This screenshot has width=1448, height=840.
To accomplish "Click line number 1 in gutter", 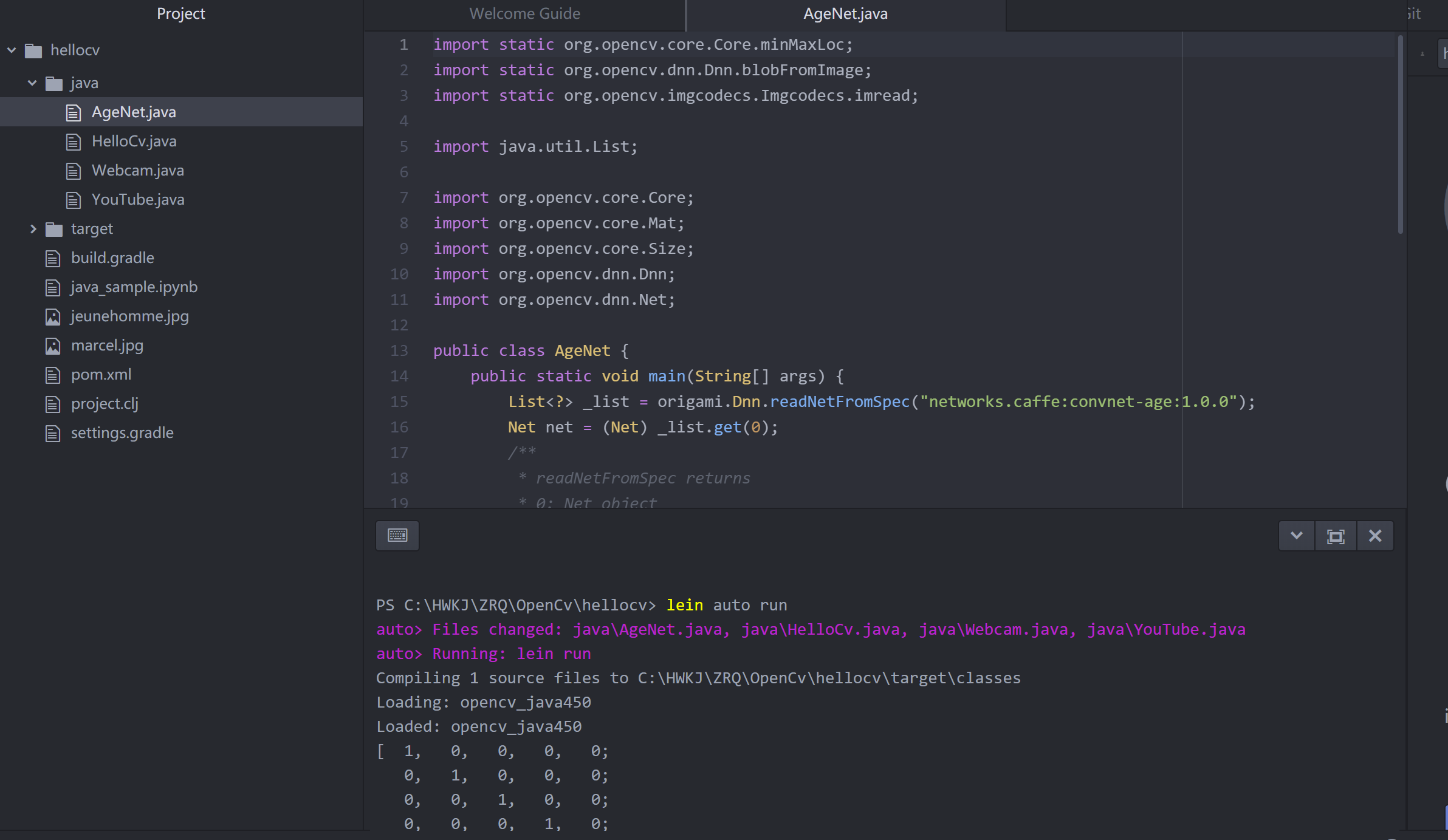I will point(403,44).
